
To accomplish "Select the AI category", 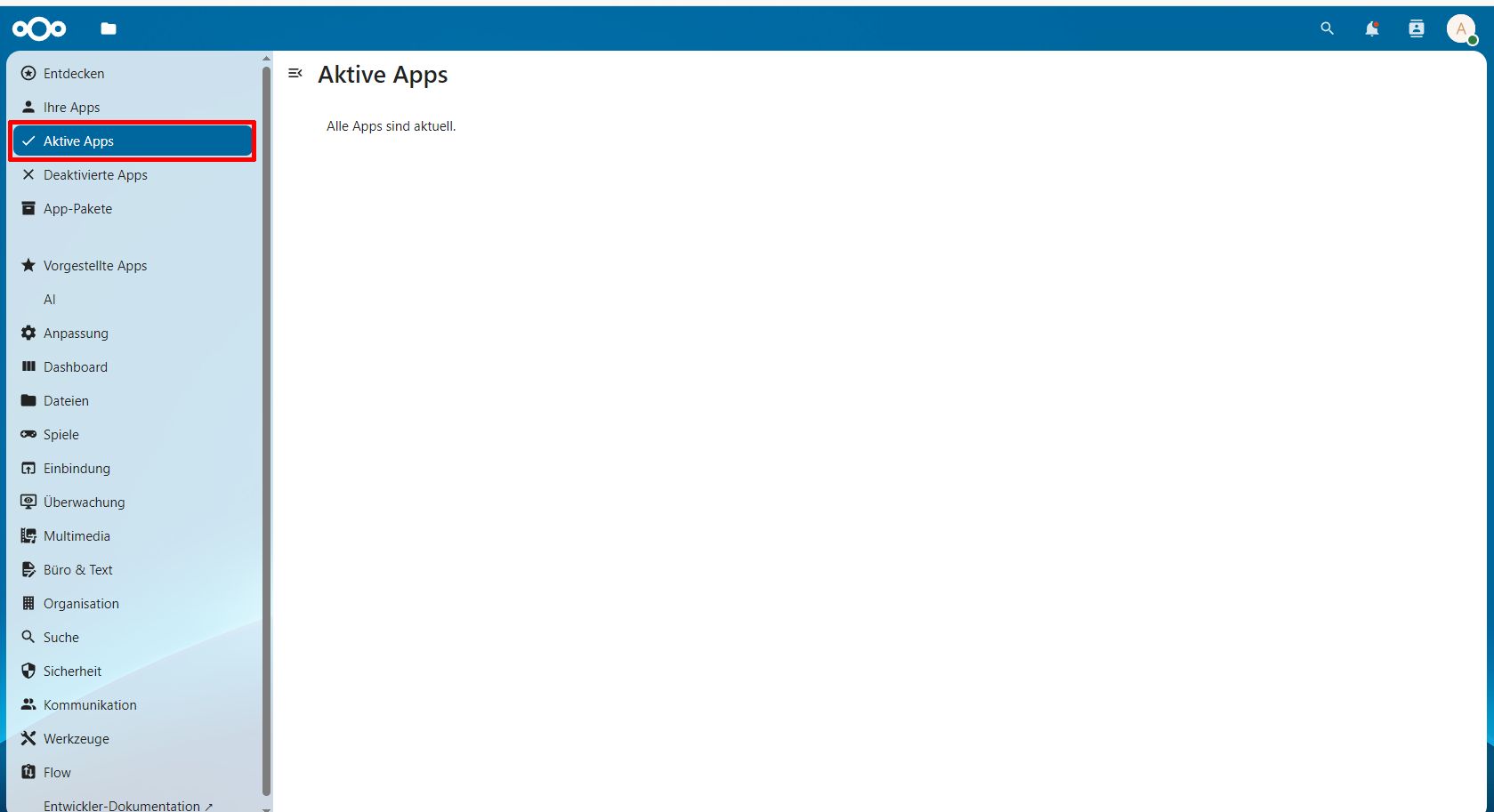I will click(133, 300).
